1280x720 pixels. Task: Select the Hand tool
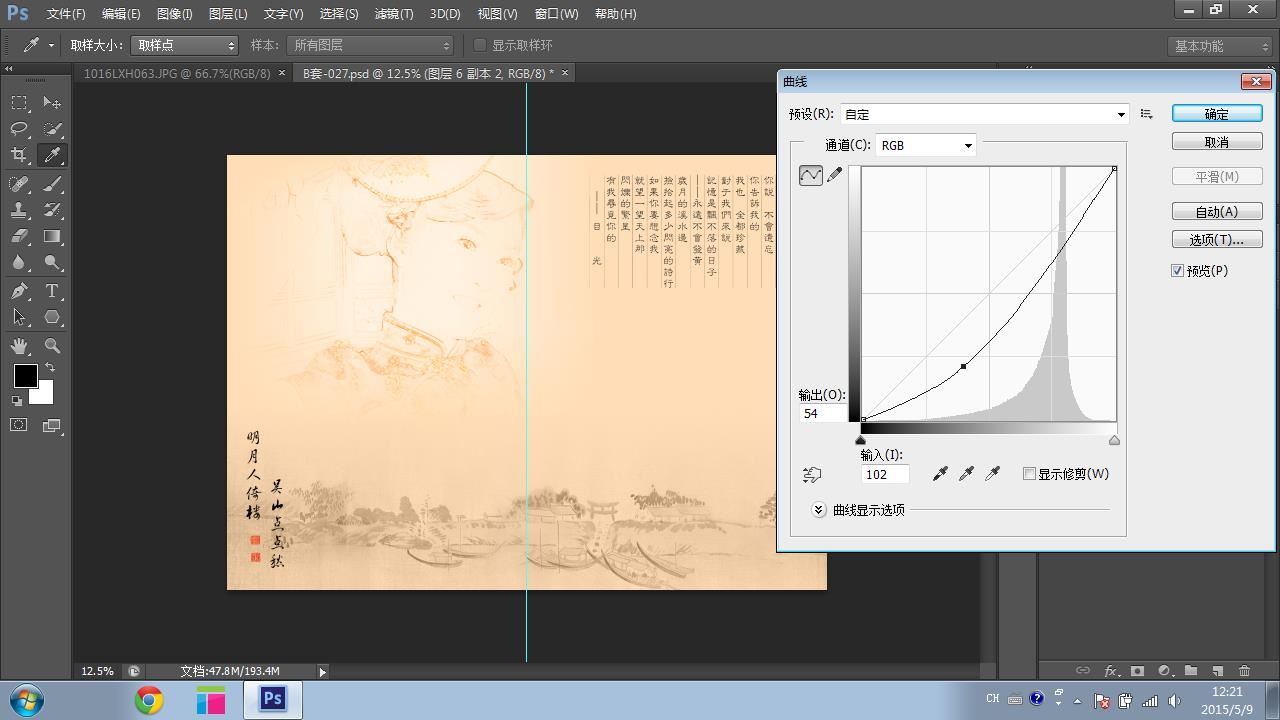[19, 346]
